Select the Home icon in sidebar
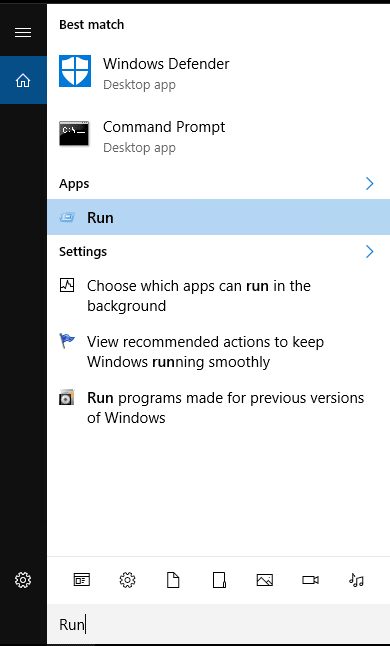The width and height of the screenshot is (390, 646). point(23,80)
